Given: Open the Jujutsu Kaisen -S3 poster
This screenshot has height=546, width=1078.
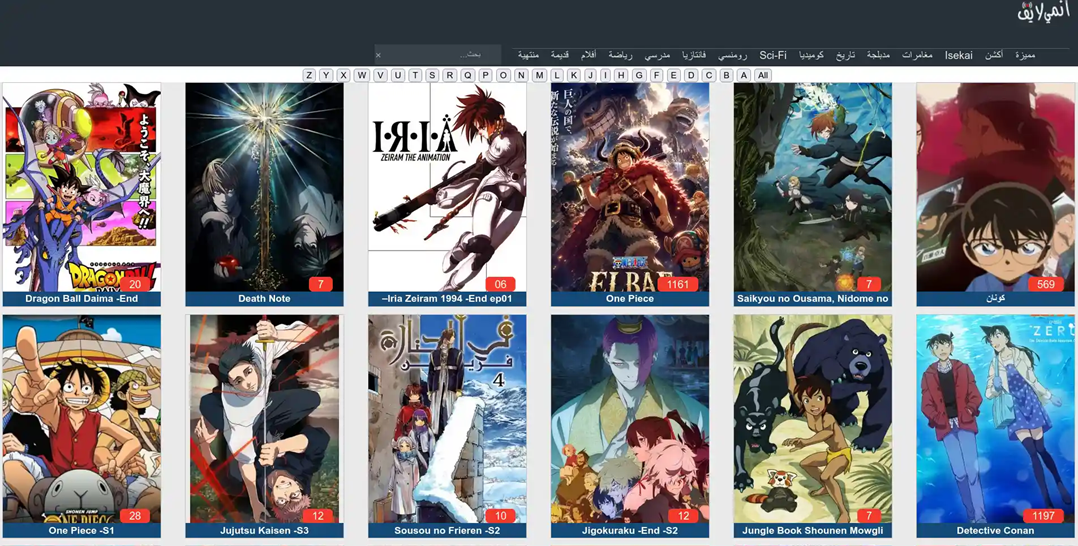Looking at the screenshot, I should coord(265,419).
